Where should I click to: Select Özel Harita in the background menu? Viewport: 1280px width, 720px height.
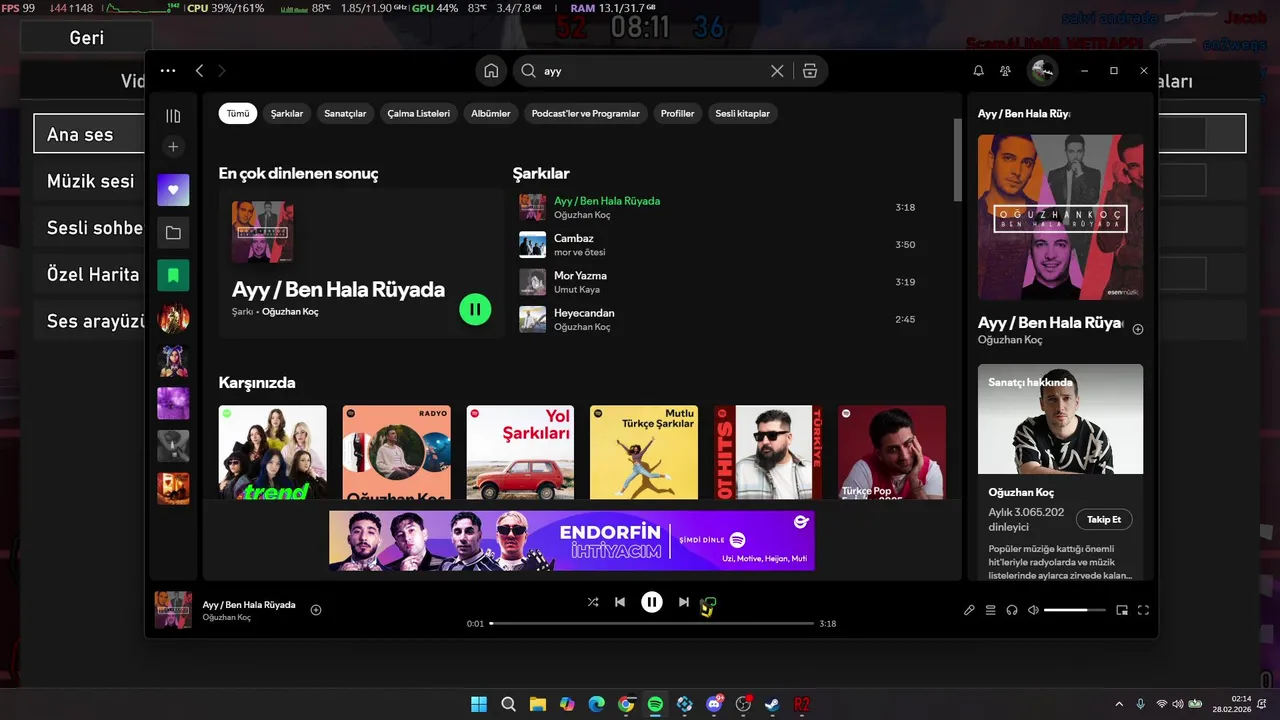[x=92, y=274]
